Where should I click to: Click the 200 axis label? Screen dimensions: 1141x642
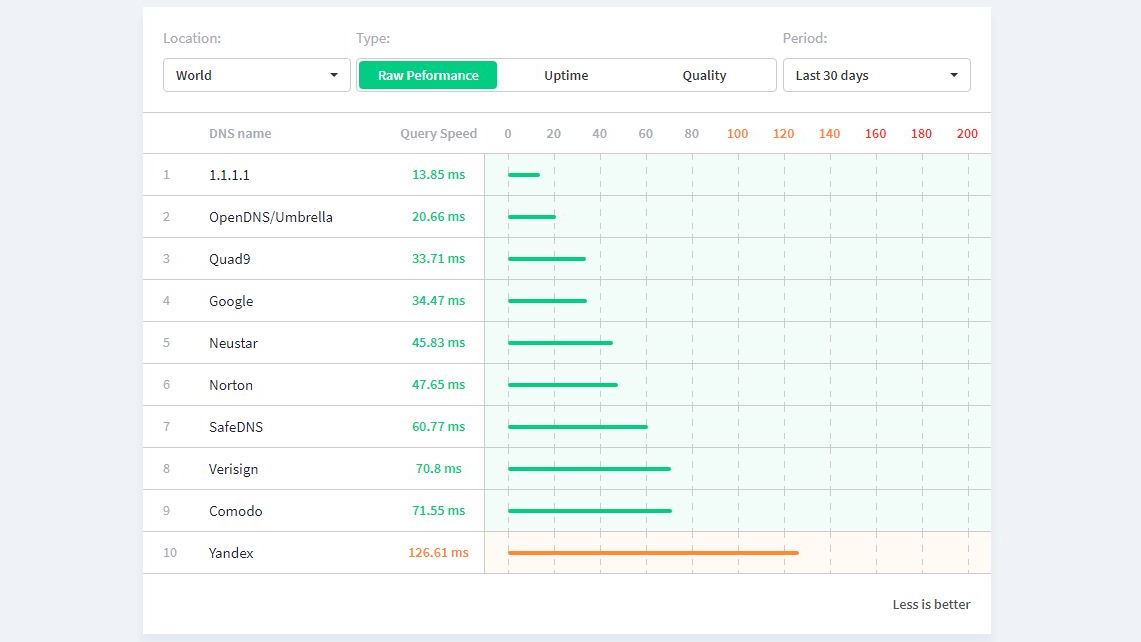[967, 134]
